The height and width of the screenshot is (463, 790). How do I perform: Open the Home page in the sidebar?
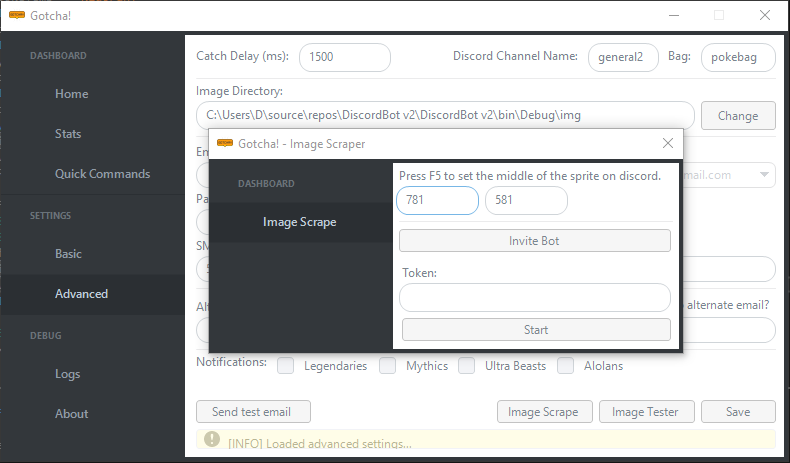point(72,94)
